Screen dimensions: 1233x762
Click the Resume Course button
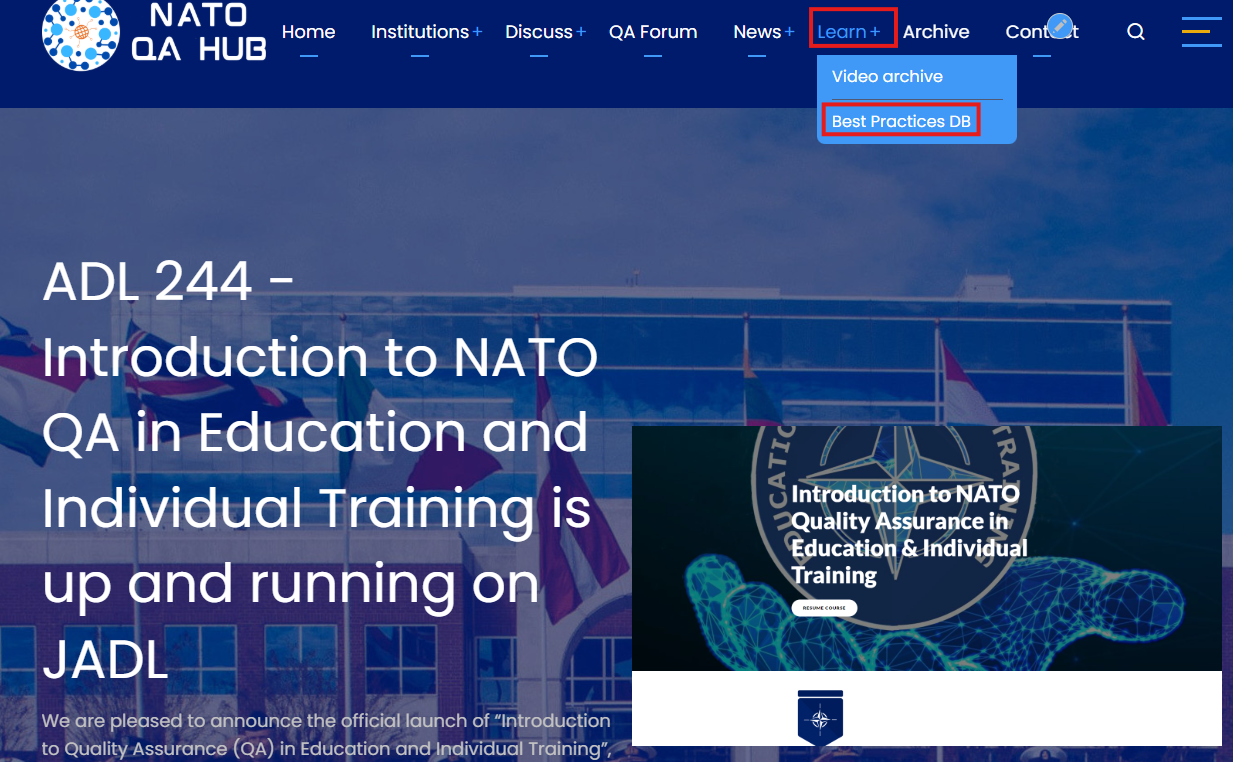(823, 607)
